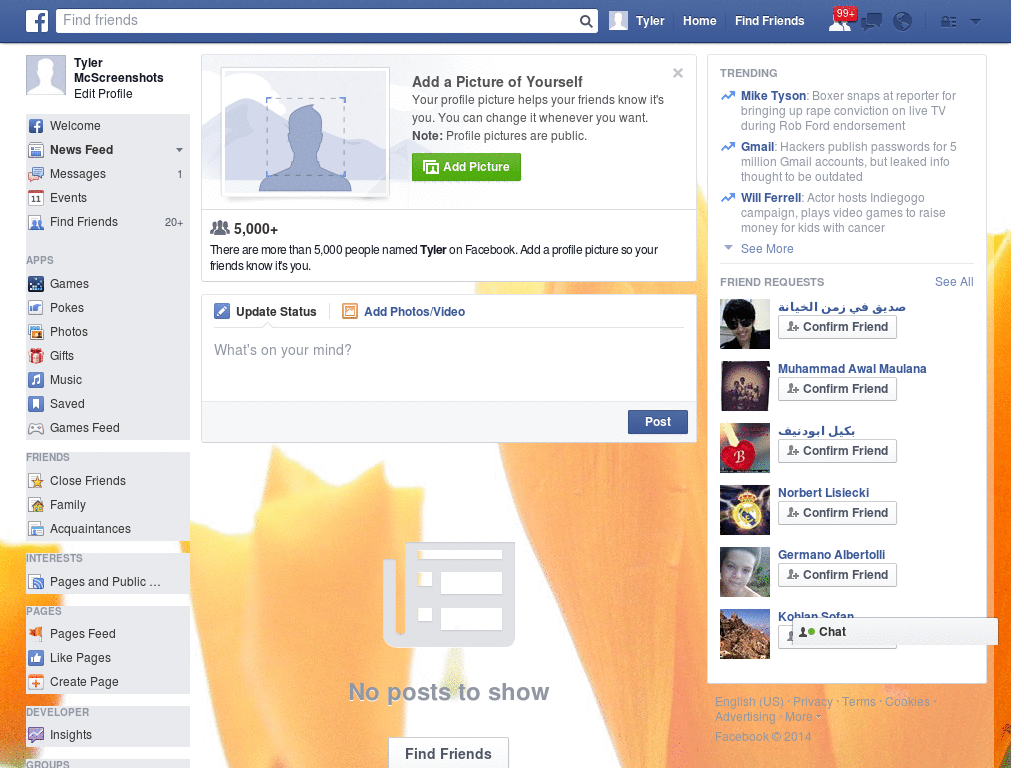The image size is (1024, 768).
Task: Confirm friend Germano Albertolli
Action: click(837, 575)
